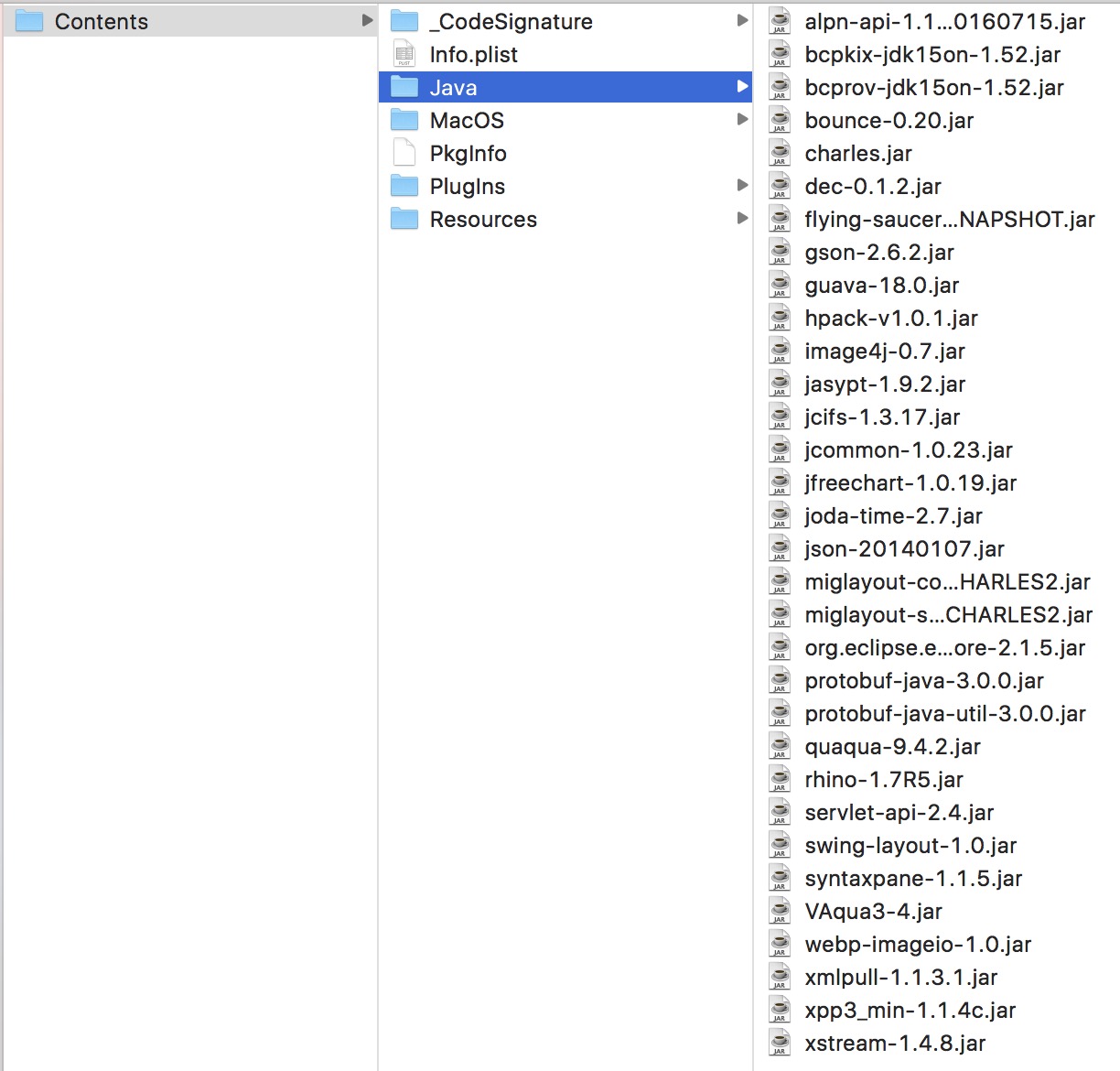Click the JAR icon for image4j-0.7.jar

[x=780, y=351]
